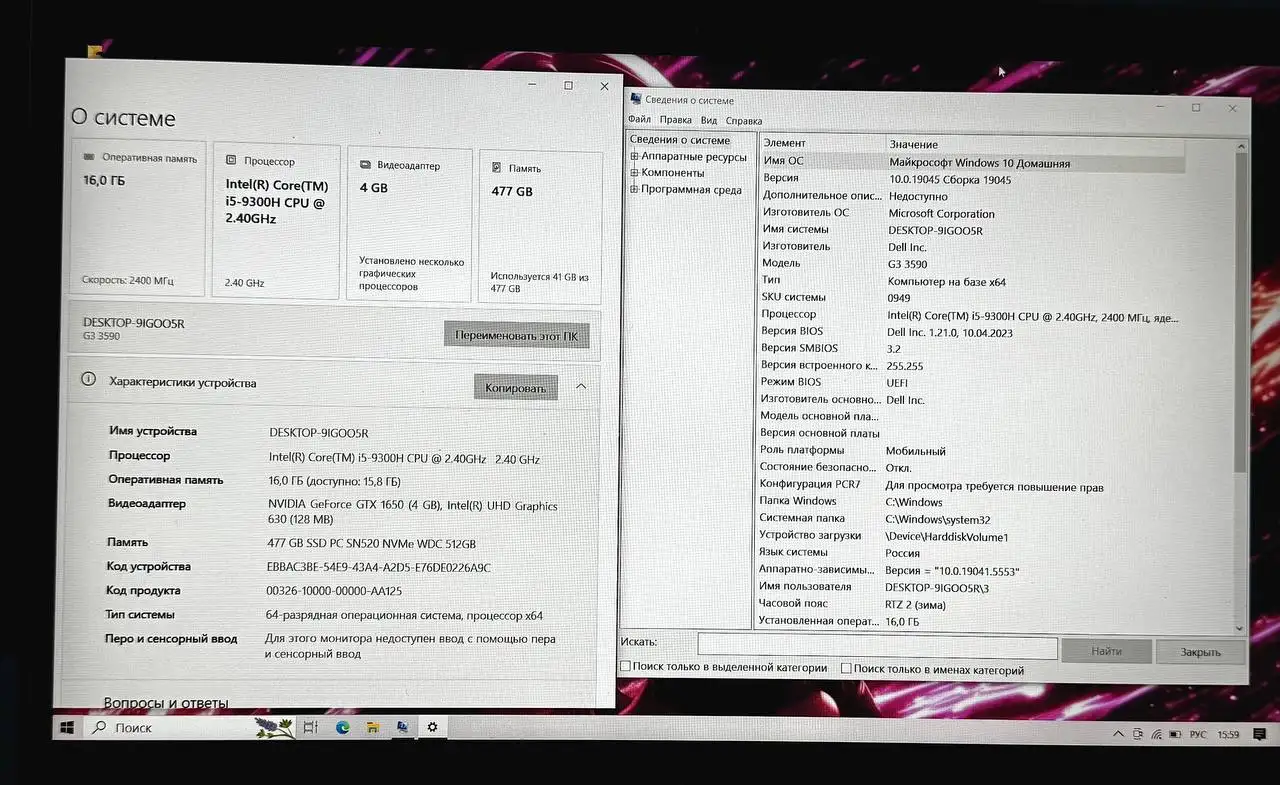Click the О системе page heading
Screen dimensions: 1280x785
coord(123,118)
